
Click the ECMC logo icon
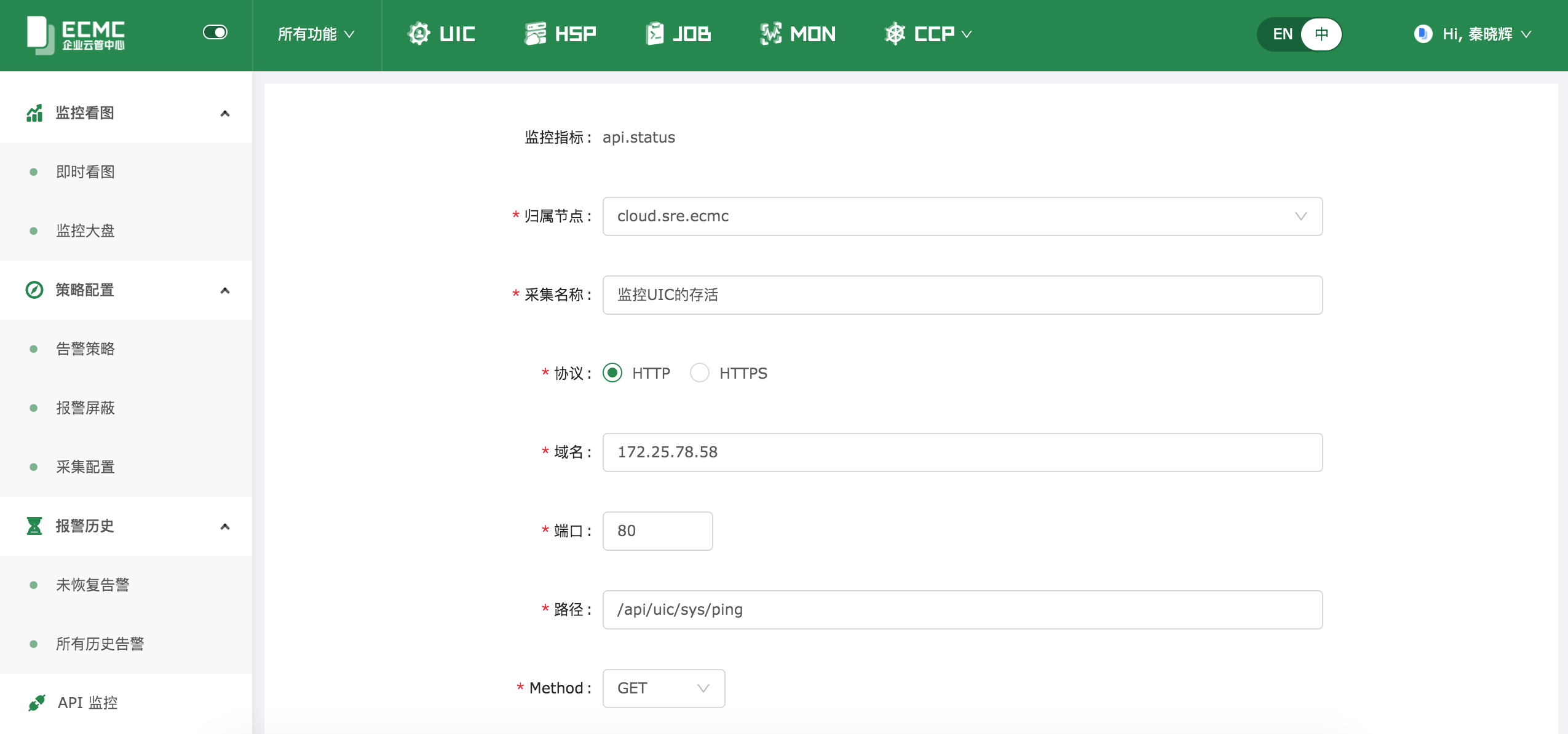[x=41, y=34]
